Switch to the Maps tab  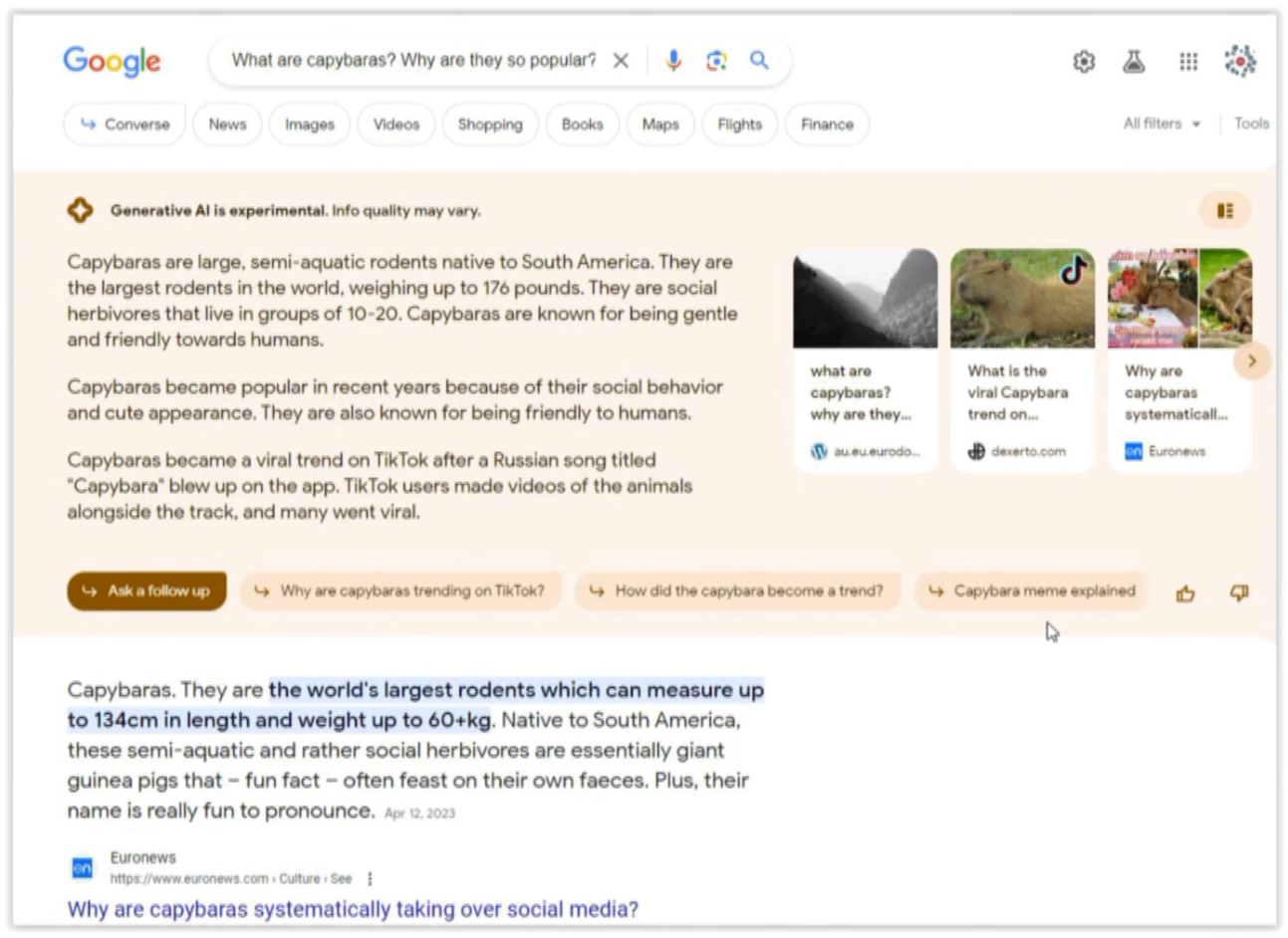[x=660, y=124]
